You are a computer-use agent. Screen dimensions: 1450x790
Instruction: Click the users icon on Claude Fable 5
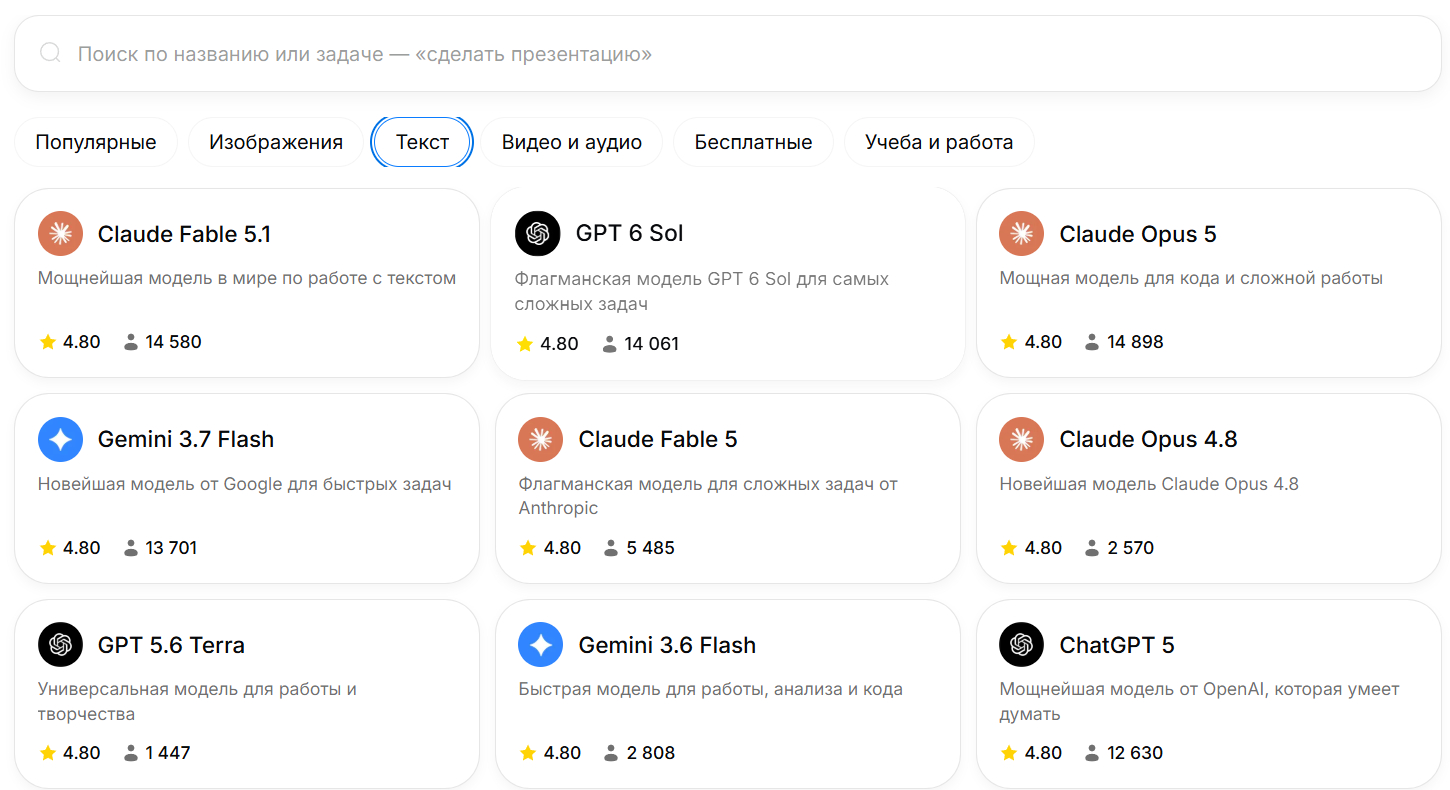point(612,548)
